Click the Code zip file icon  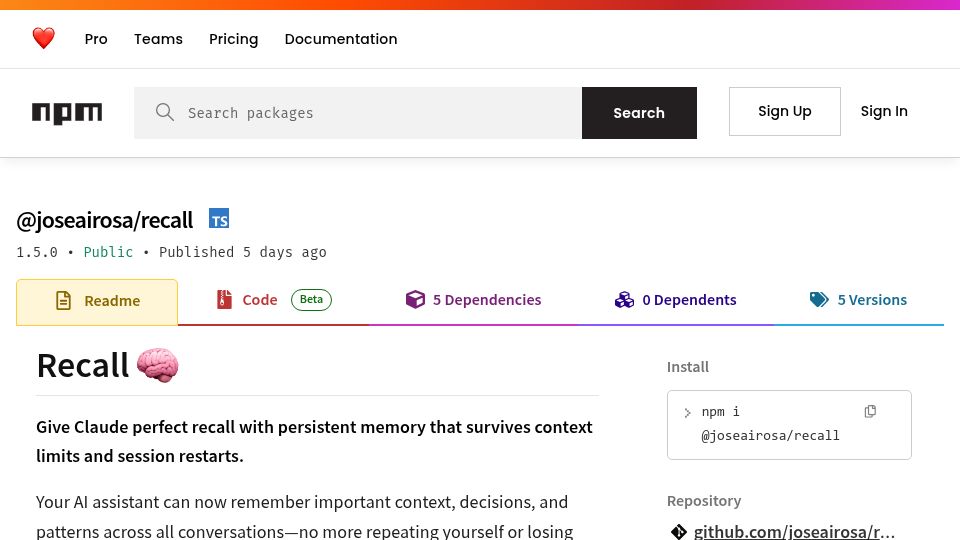click(x=225, y=299)
